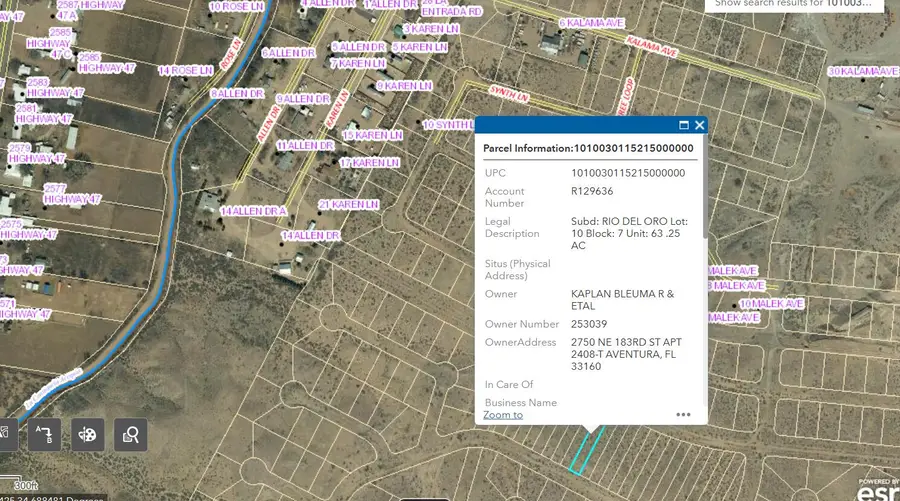Open the color palette draw widget

(x=88, y=434)
